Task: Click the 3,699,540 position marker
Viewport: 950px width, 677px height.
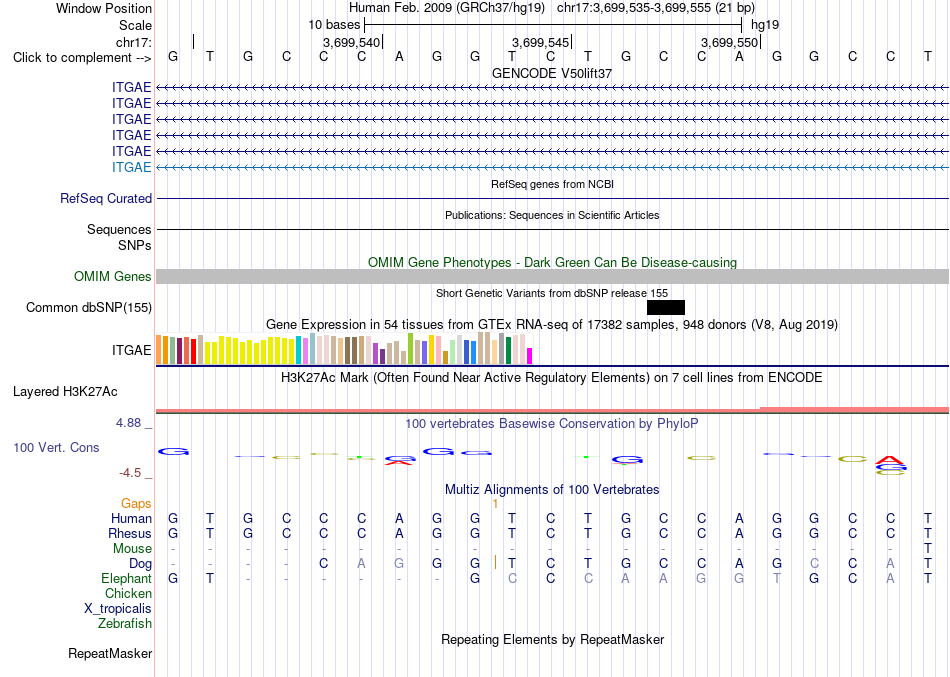Action: [x=351, y=42]
